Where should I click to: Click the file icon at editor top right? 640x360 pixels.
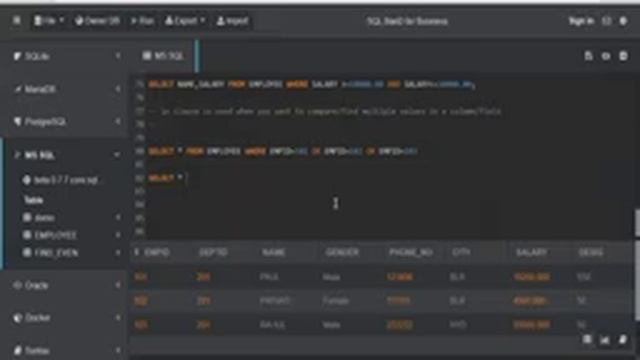[588, 56]
